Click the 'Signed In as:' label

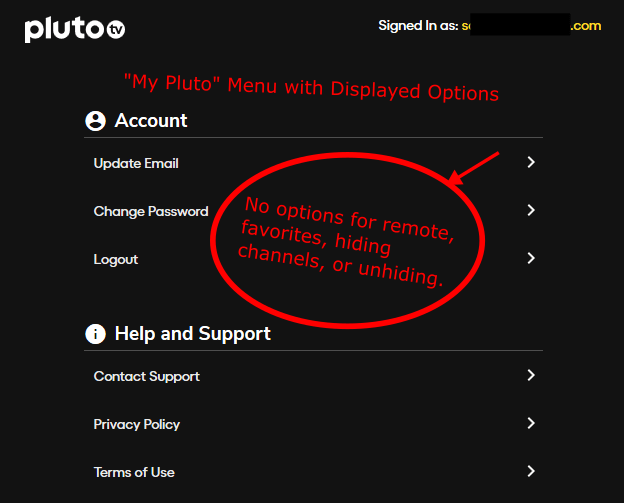418,25
